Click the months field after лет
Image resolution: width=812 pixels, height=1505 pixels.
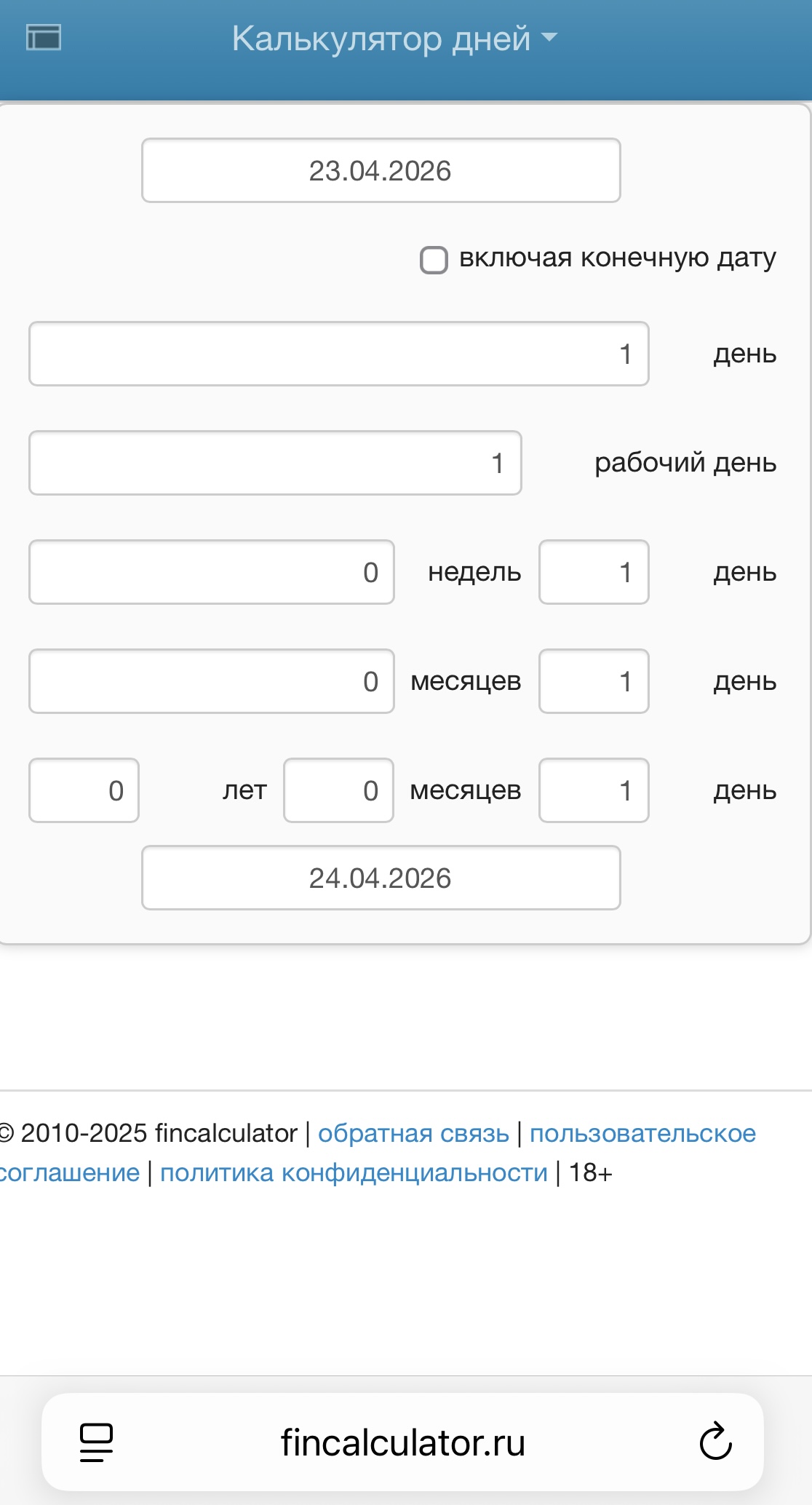point(338,790)
